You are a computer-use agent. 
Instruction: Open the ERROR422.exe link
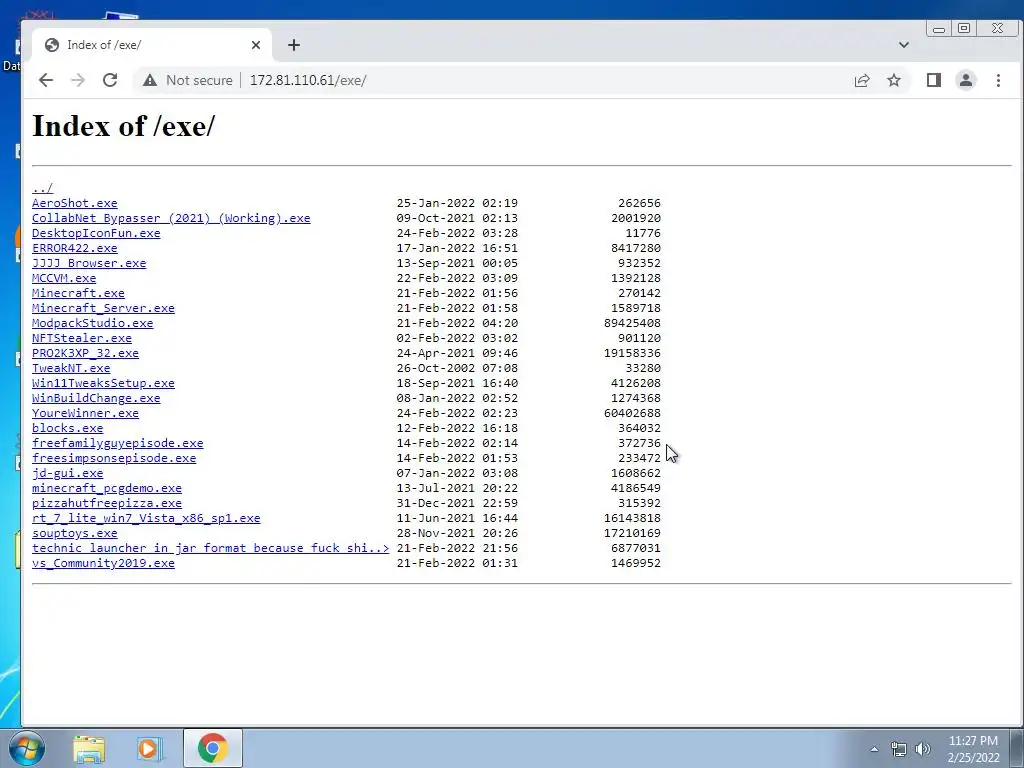click(74, 248)
